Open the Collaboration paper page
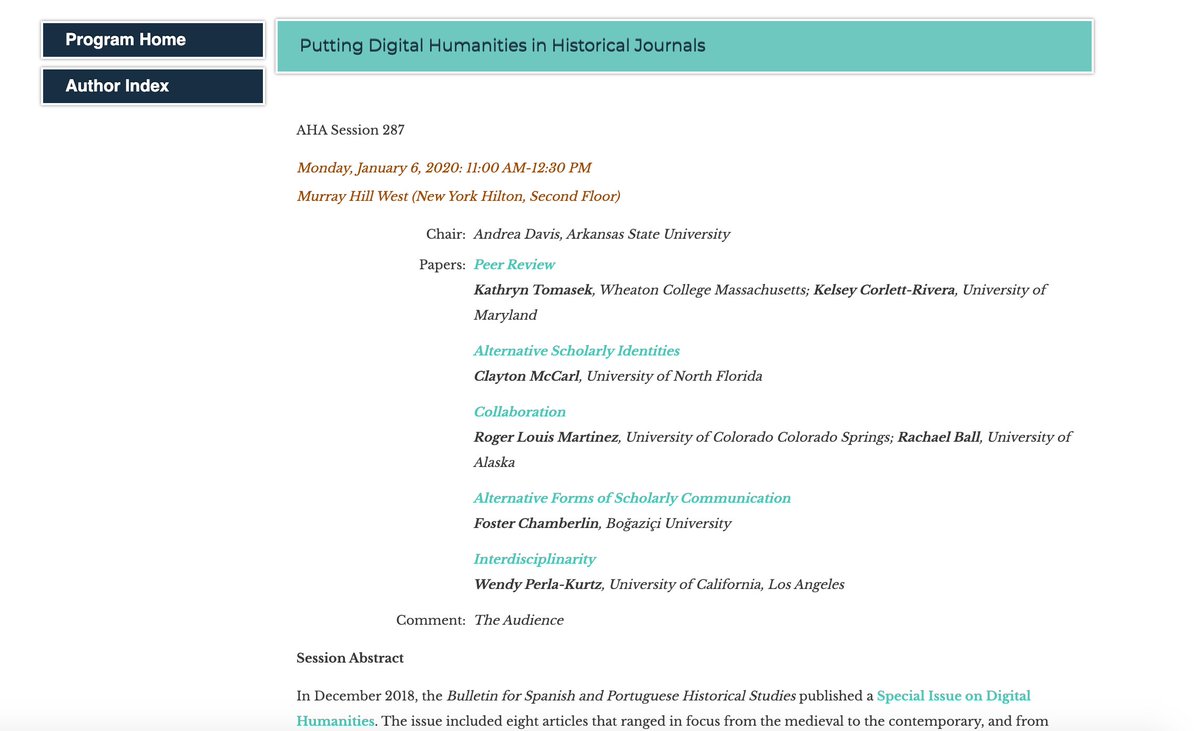Image resolution: width=1200 pixels, height=731 pixels. click(519, 411)
